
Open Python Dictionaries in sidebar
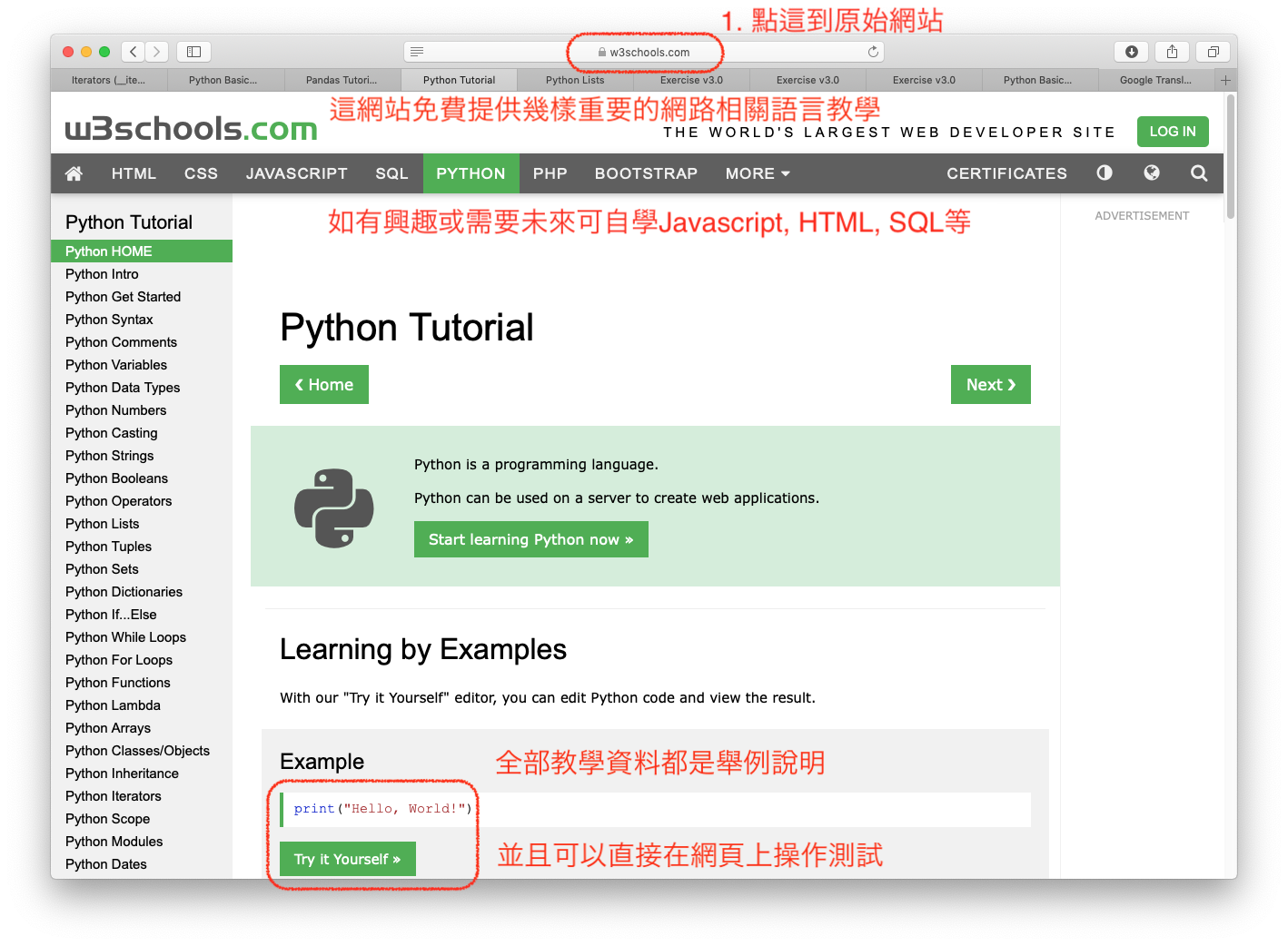pos(124,592)
